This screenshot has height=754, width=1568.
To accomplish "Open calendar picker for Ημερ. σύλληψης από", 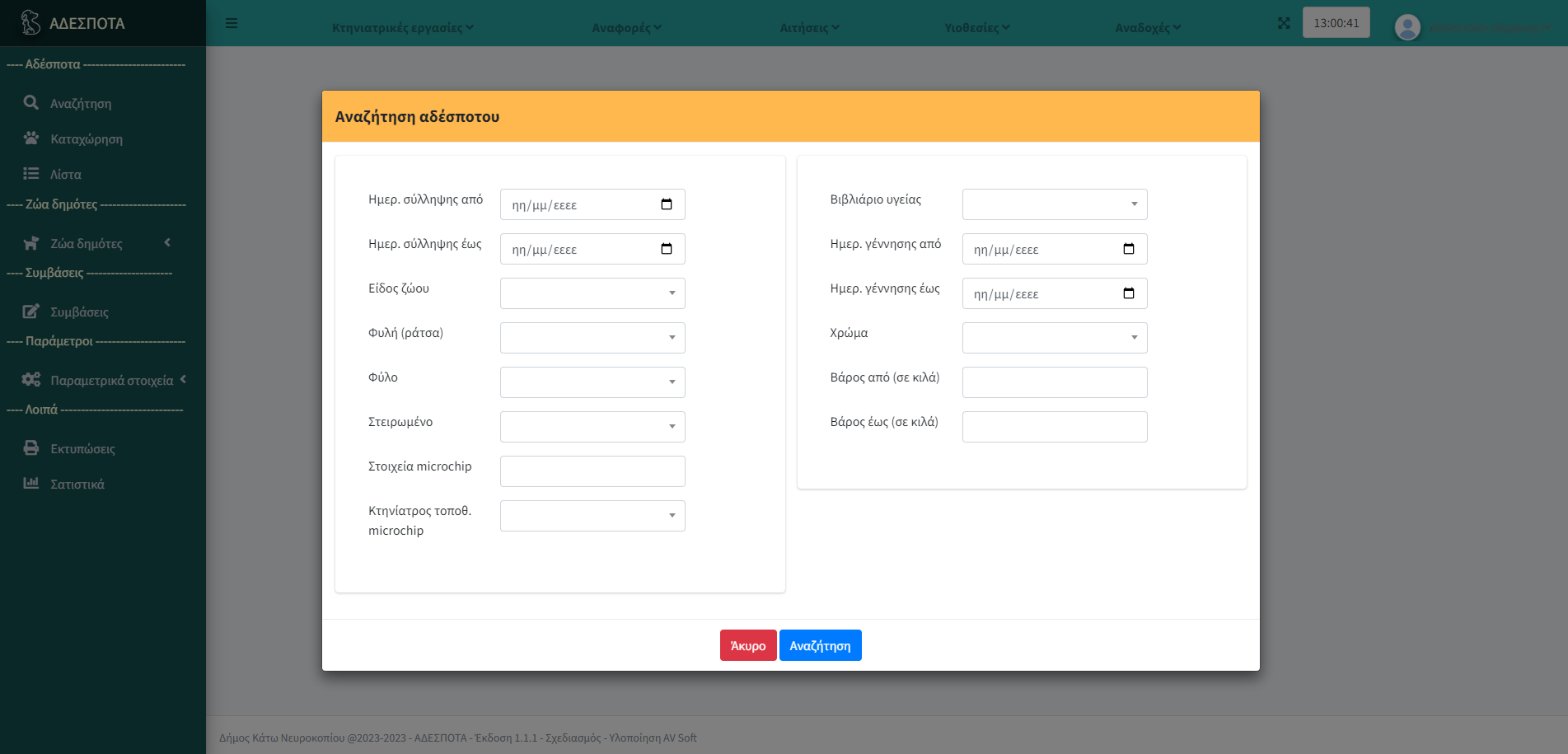I will (667, 204).
